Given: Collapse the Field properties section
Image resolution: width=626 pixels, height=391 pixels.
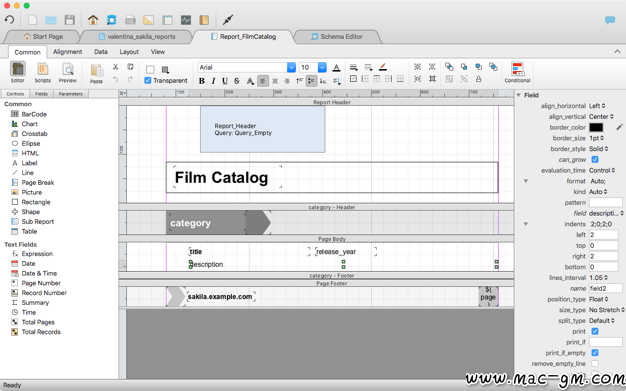Looking at the screenshot, I should [519, 95].
